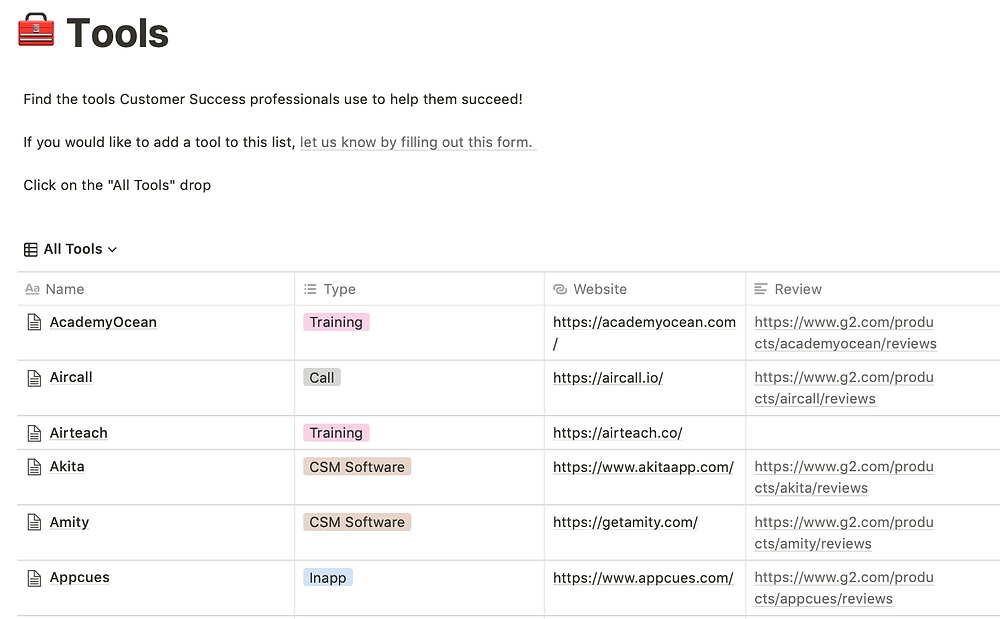Open the Akita page
The height and width of the screenshot is (619, 1000).
click(x=67, y=467)
